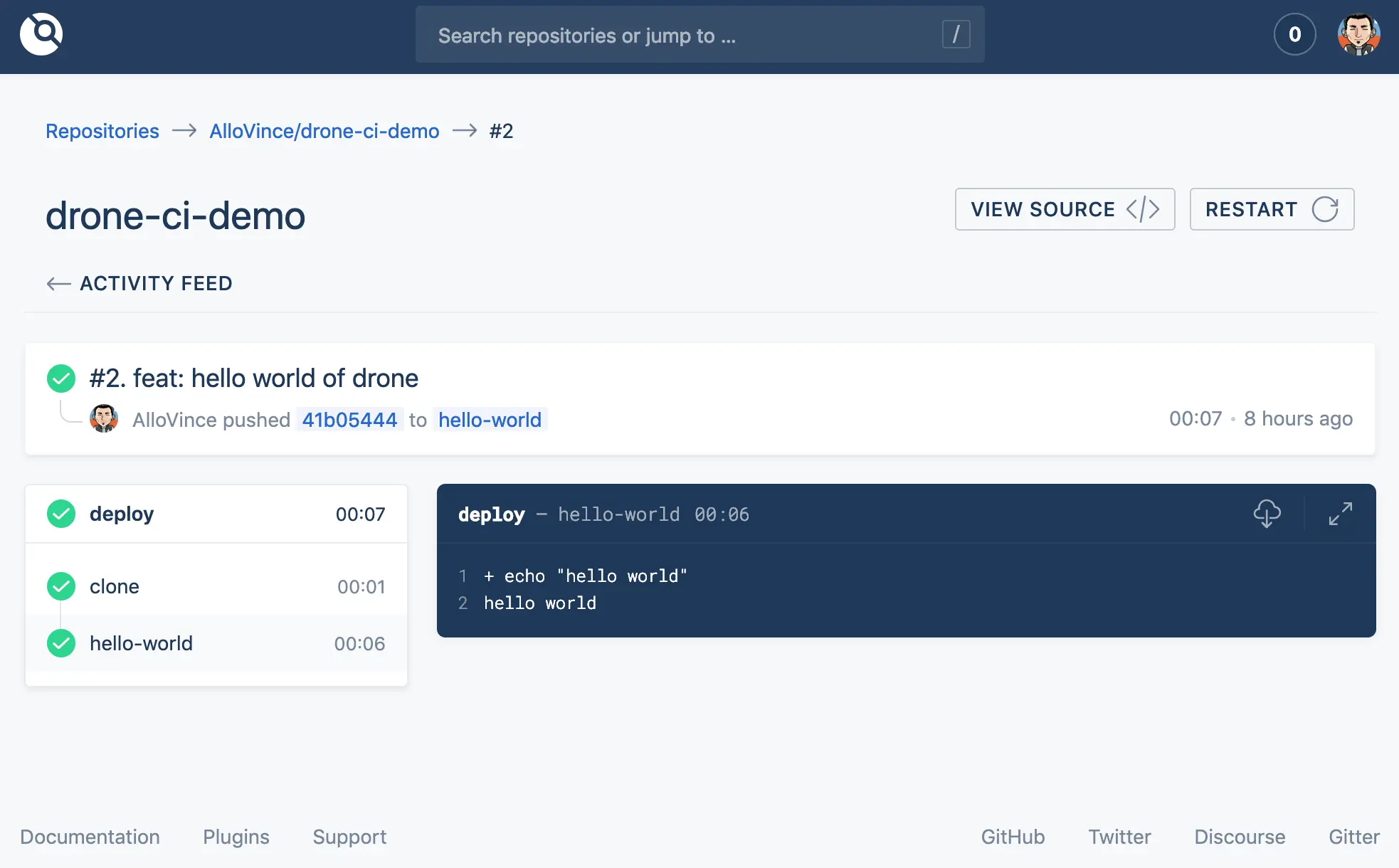
Task: Expand the log console to fullscreen
Action: point(1340,513)
